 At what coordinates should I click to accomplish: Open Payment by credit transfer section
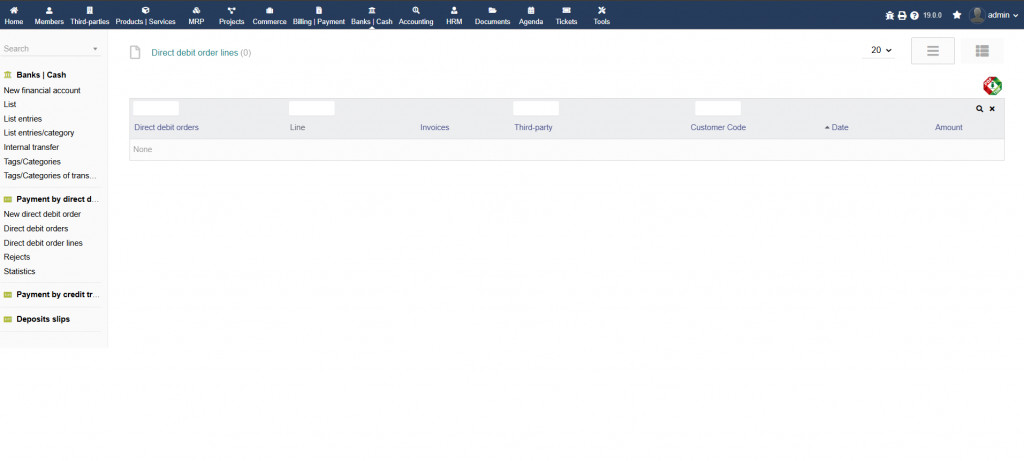pyautogui.click(x=58, y=294)
